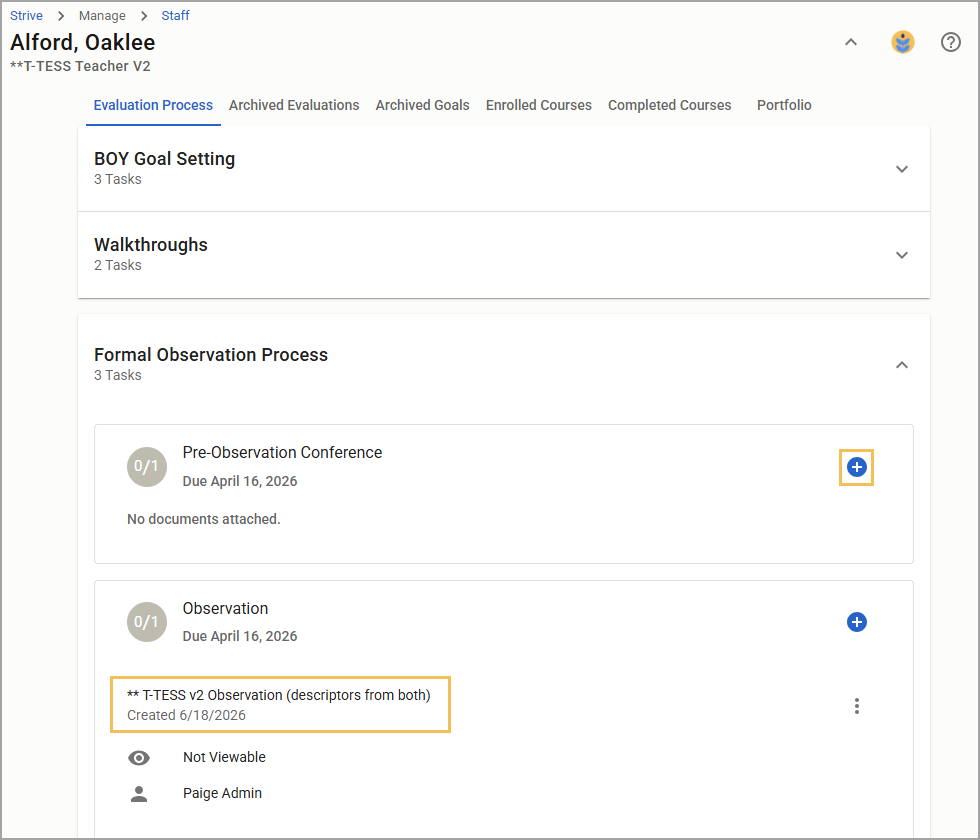The height and width of the screenshot is (840, 980).
Task: Click the **T-TESS Teacher V2 subtitle
Action: 80,66
